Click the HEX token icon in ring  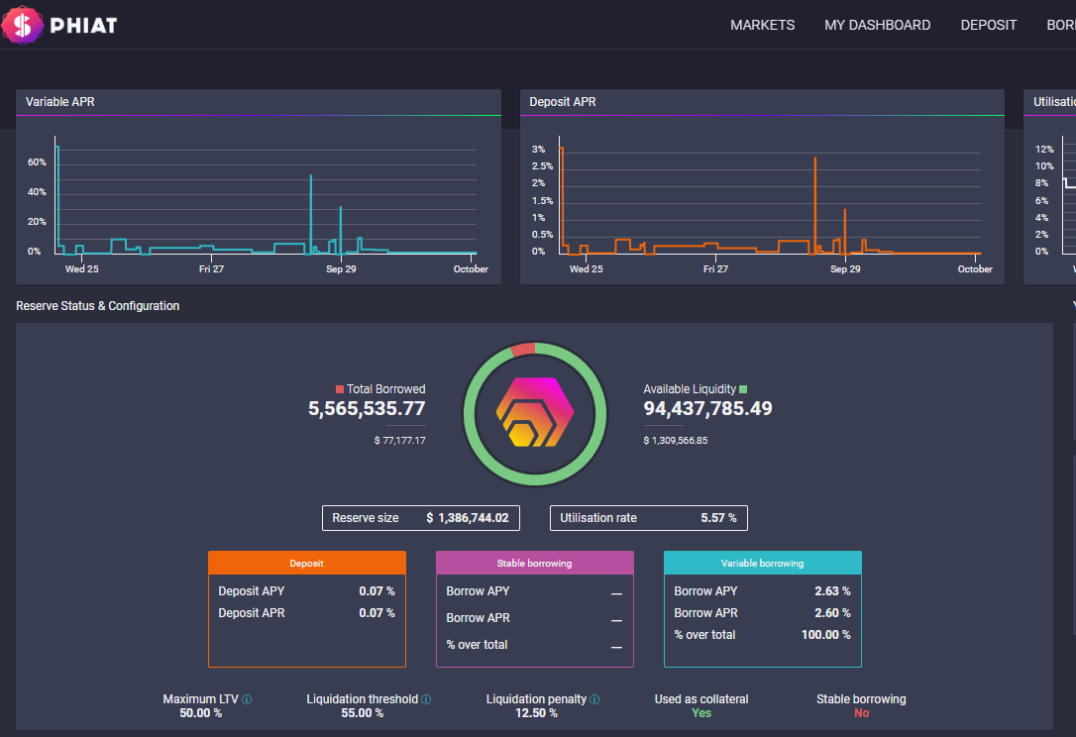click(535, 412)
